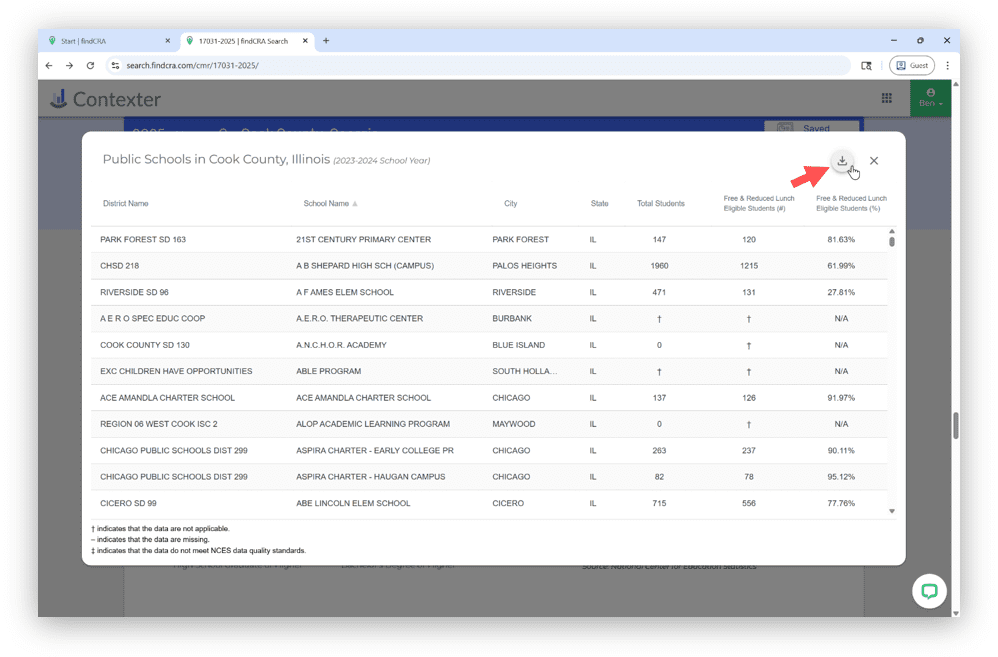View site information in address bar
The height and width of the screenshot is (657, 998).
tap(115, 66)
